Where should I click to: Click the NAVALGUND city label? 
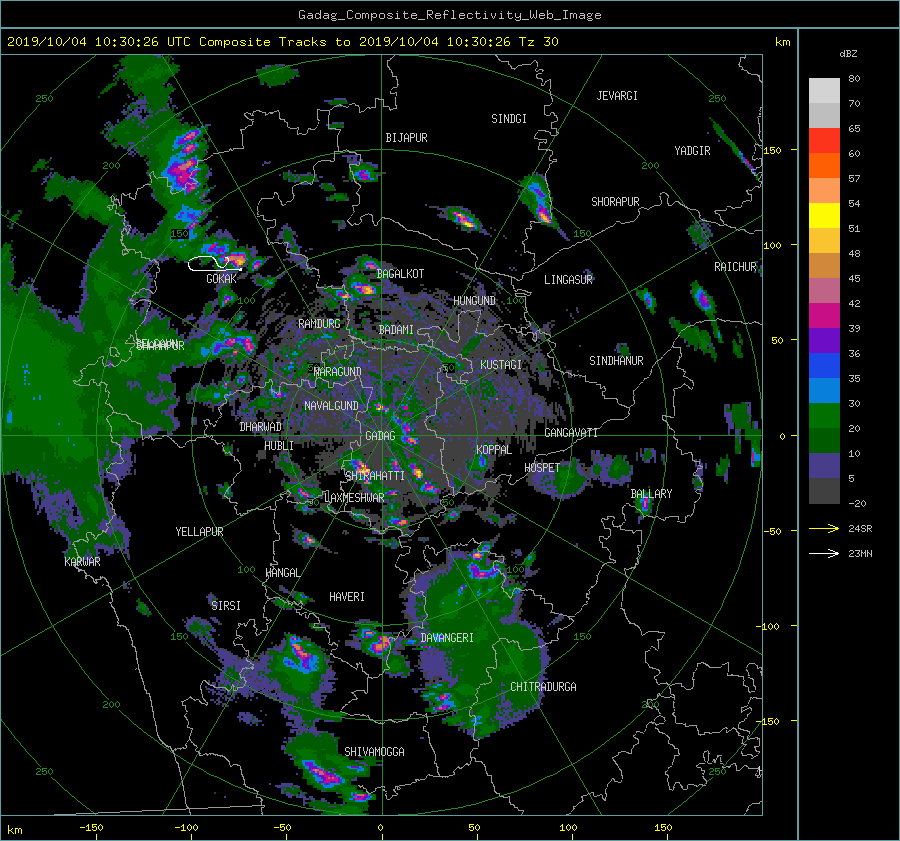click(331, 406)
